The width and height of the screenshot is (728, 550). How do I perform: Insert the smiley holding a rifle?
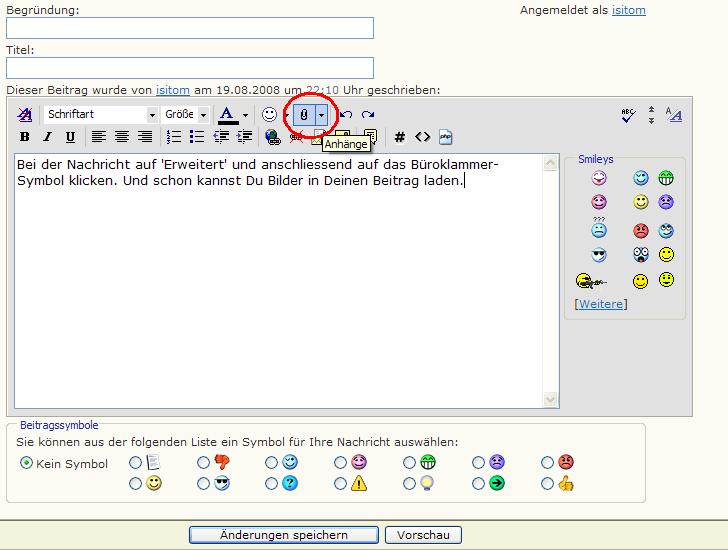[591, 281]
